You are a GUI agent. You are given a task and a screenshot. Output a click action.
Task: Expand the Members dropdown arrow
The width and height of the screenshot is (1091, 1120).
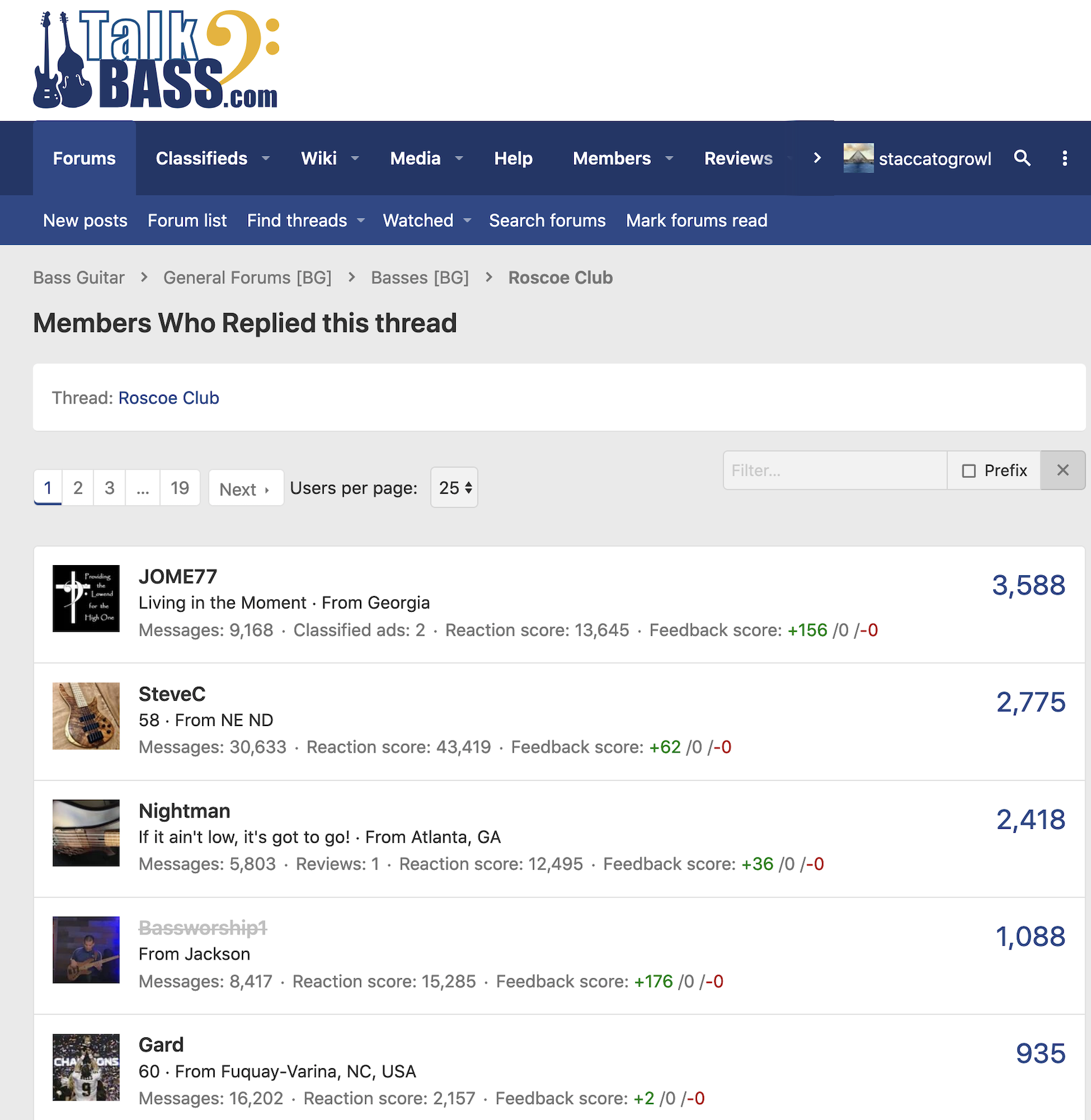pyautogui.click(x=669, y=158)
